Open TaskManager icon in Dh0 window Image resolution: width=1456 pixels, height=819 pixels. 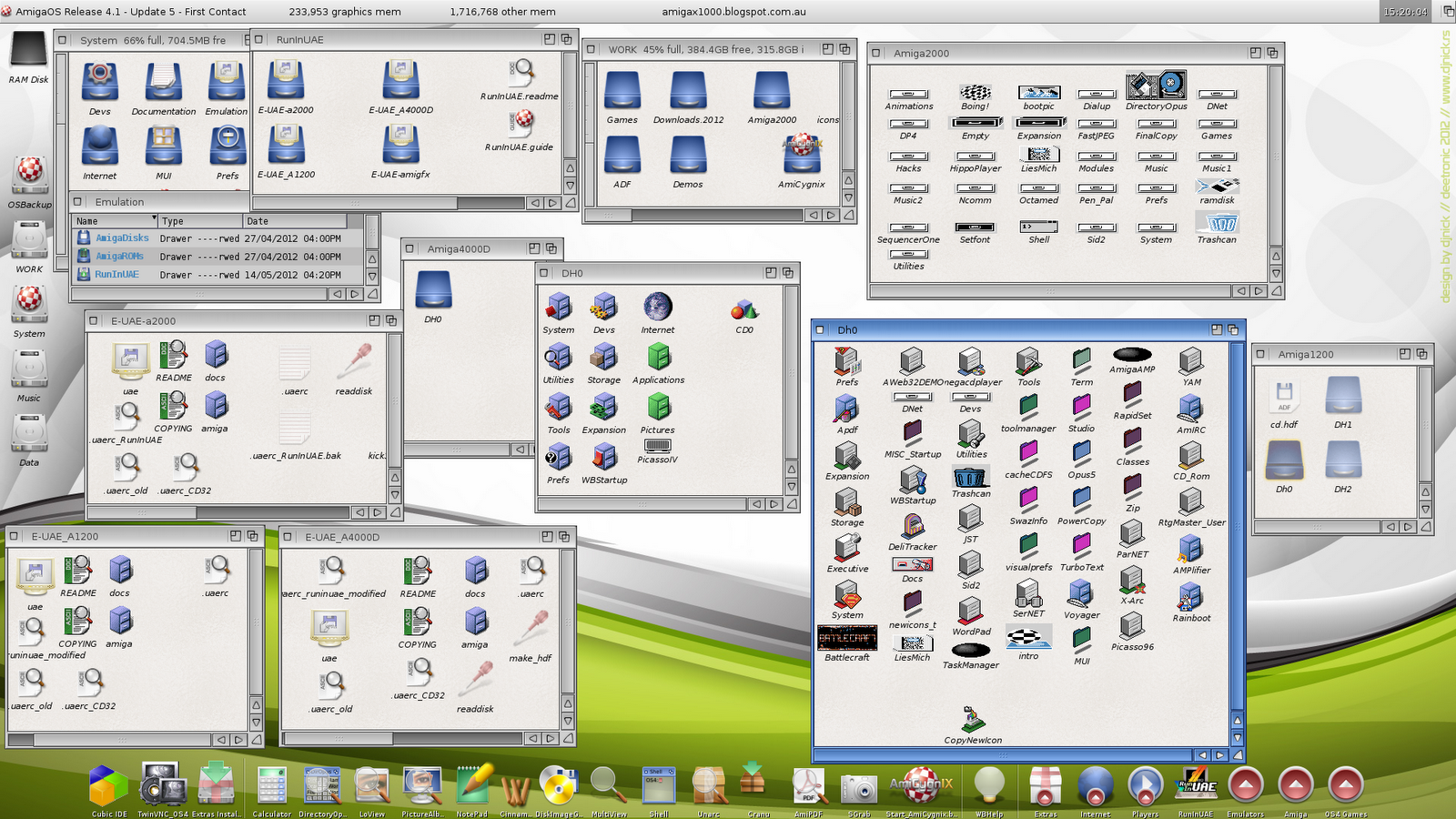(971, 651)
